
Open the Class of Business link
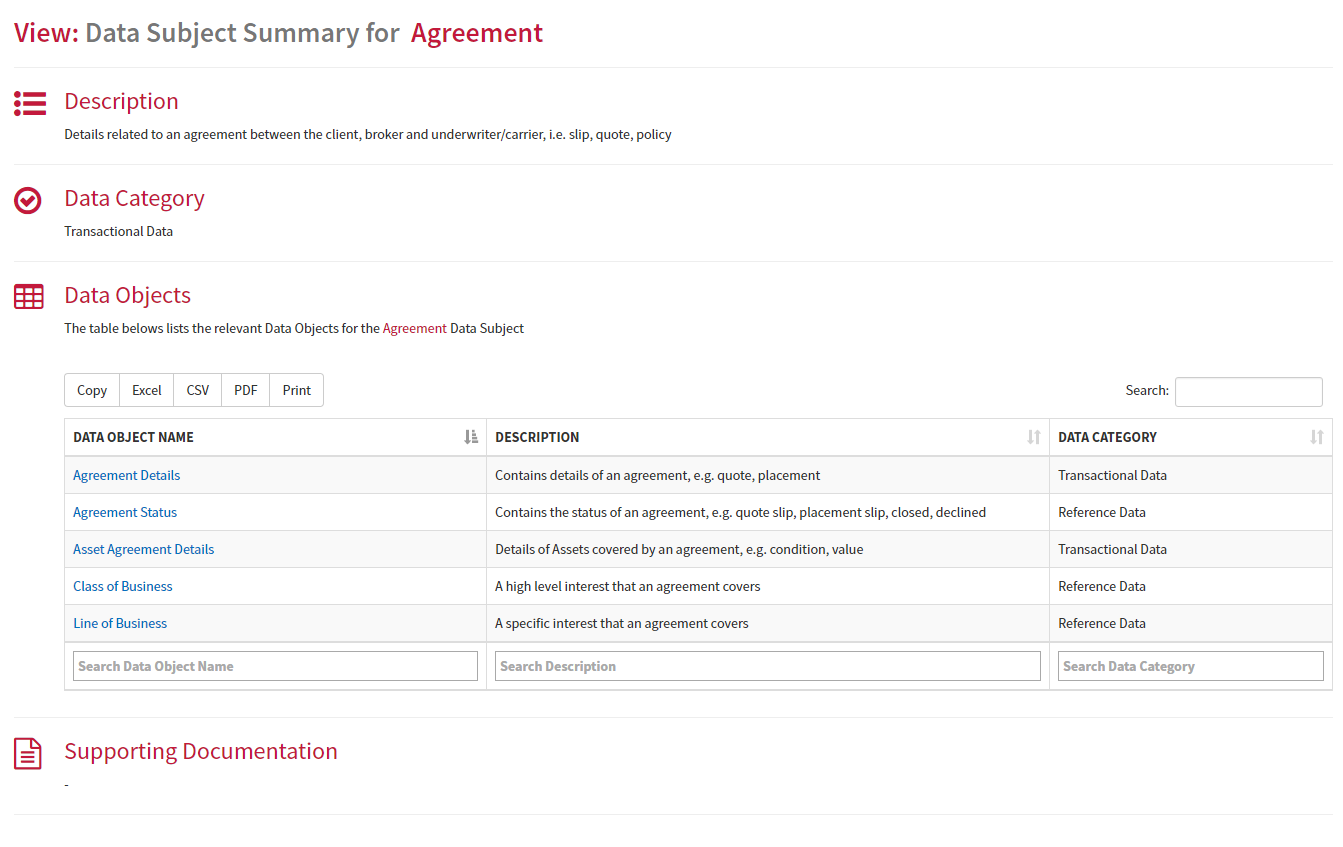tap(123, 586)
